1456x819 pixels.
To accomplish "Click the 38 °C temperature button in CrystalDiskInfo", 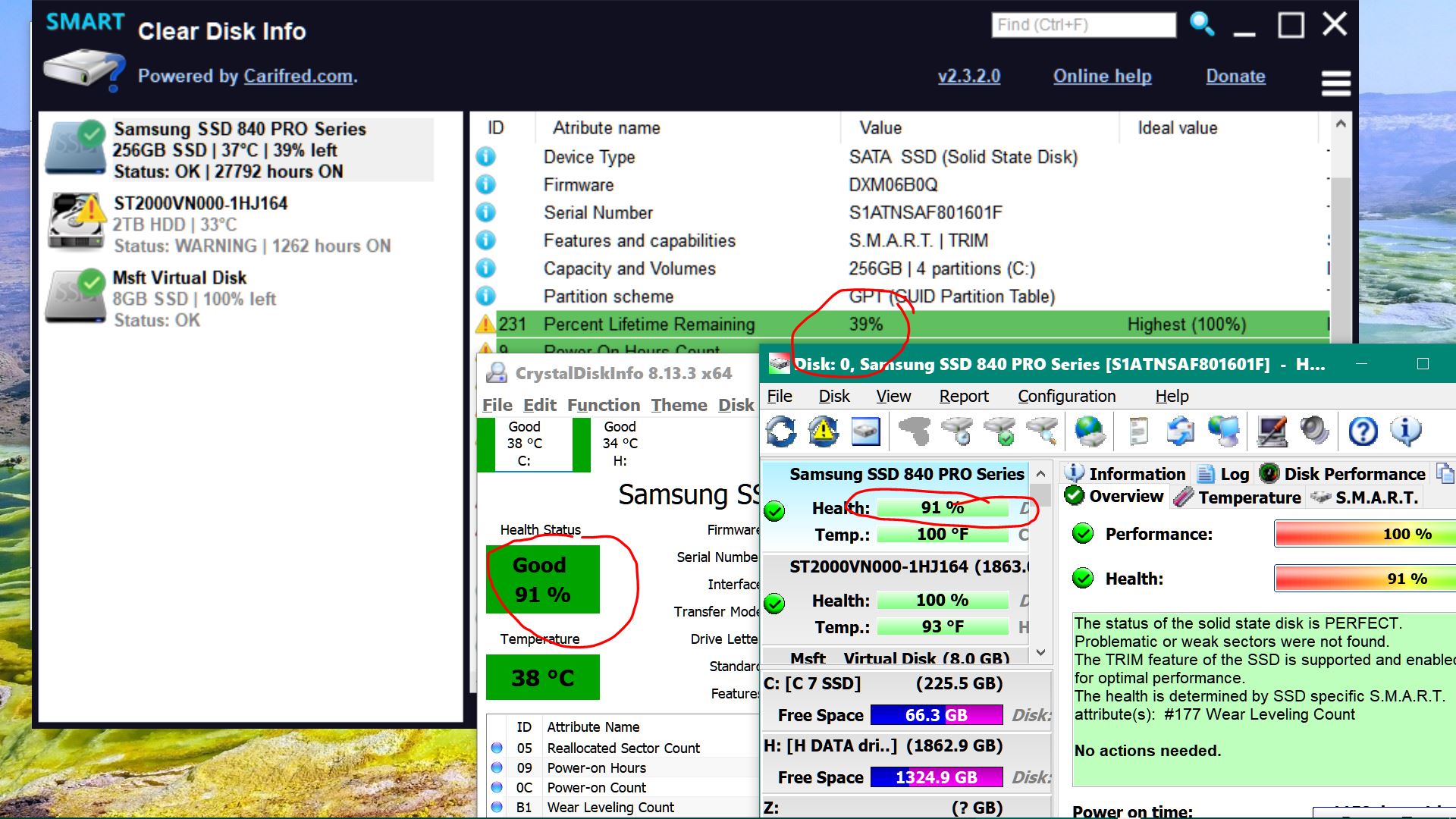I will coord(542,678).
